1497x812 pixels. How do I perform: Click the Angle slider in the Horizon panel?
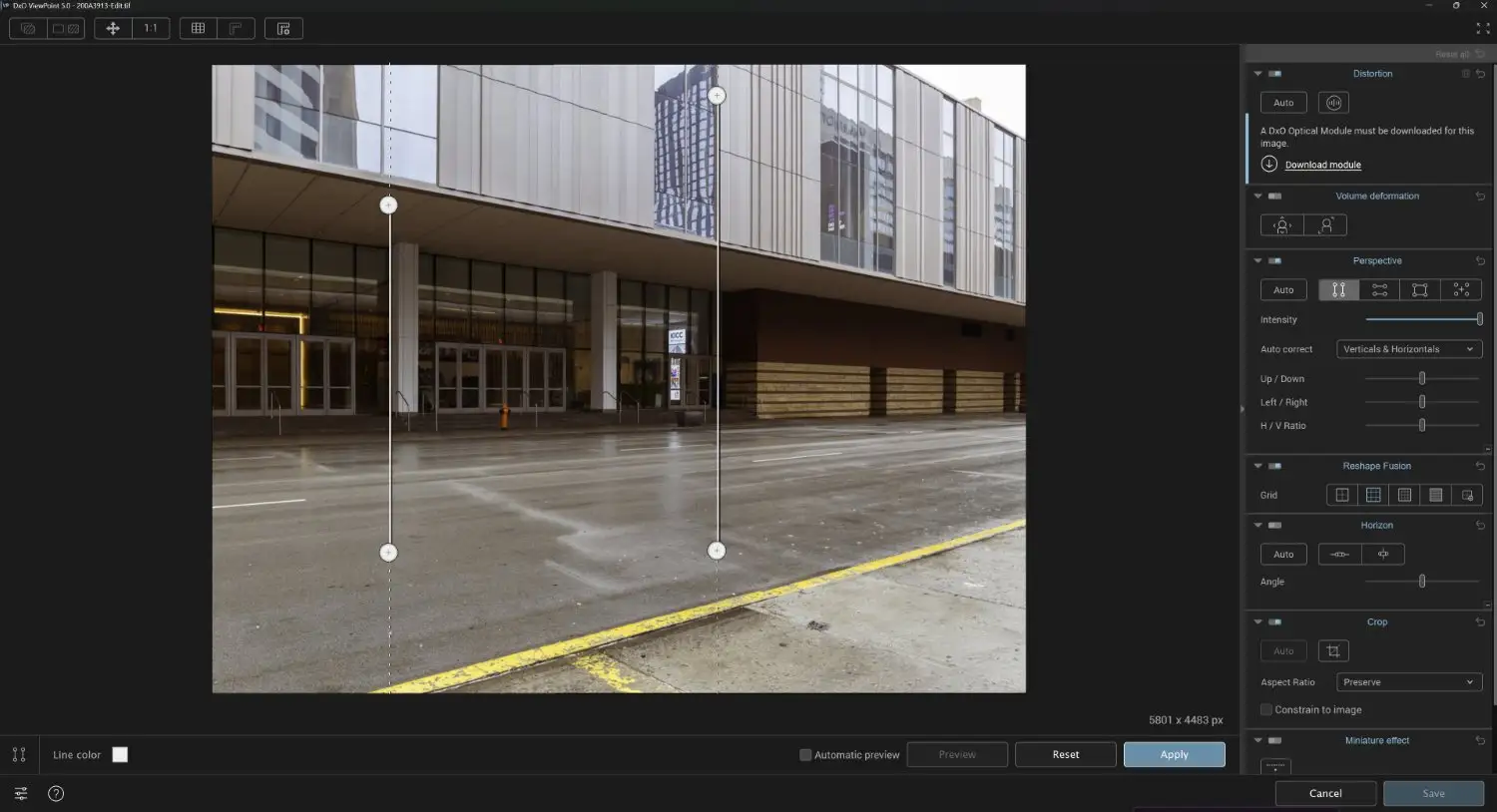(x=1422, y=580)
